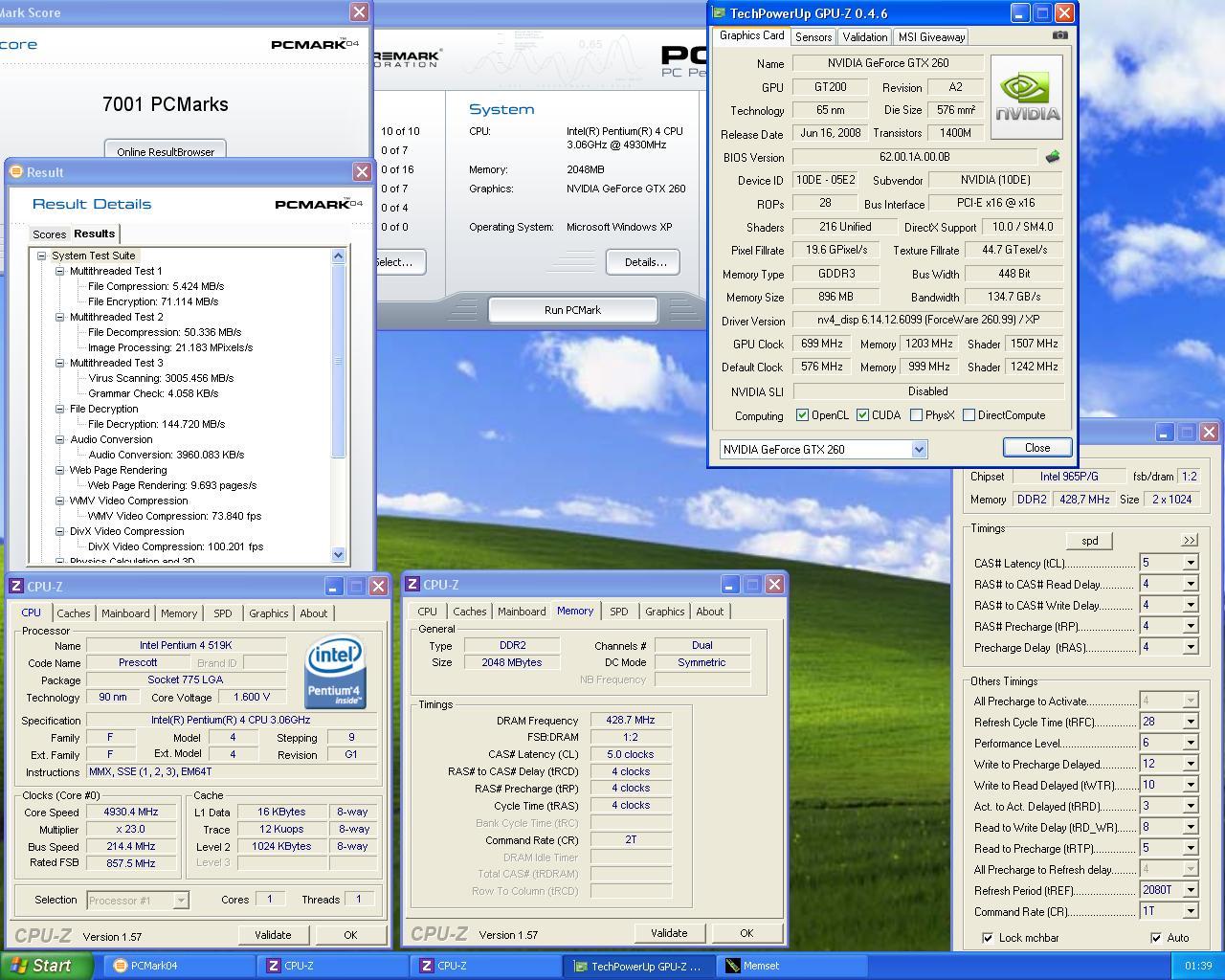
Task: Click the GPU-Z screenshot camera icon
Action: click(x=1059, y=35)
